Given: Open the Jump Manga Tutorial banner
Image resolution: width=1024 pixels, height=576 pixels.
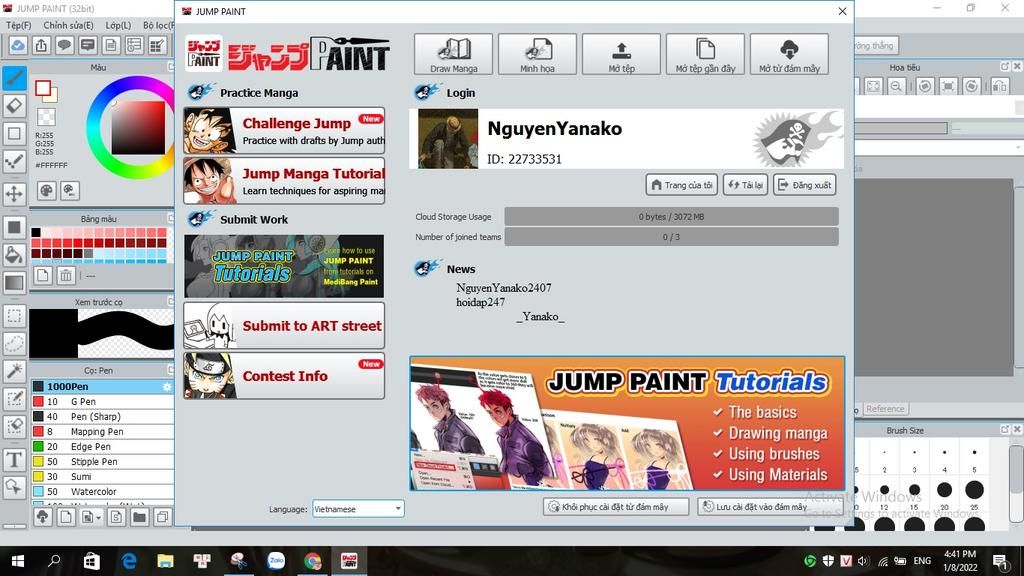Looking at the screenshot, I should pyautogui.click(x=284, y=181).
